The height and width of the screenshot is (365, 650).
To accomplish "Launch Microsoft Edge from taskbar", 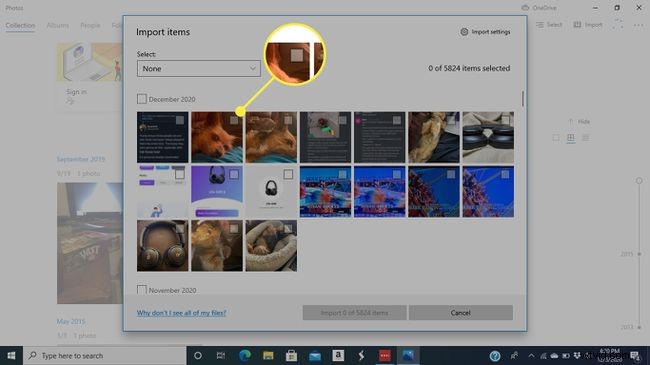I will point(245,355).
